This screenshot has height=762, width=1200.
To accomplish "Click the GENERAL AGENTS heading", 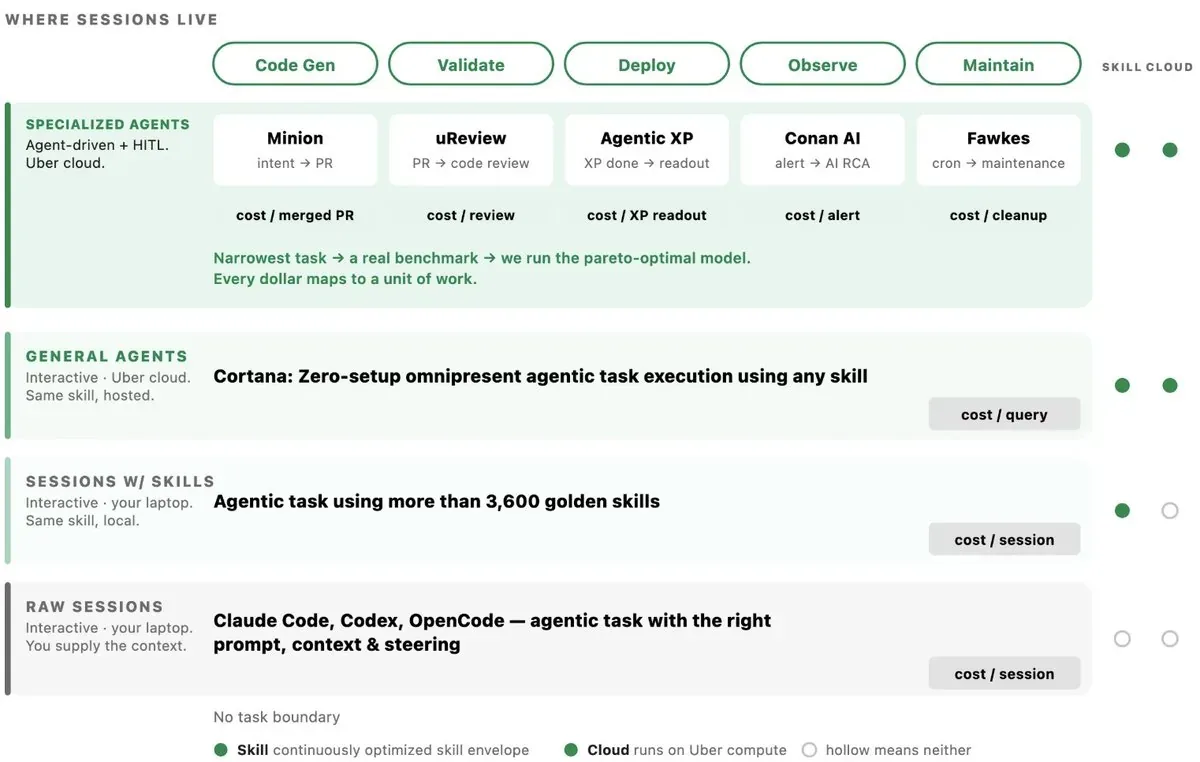I will 106,356.
